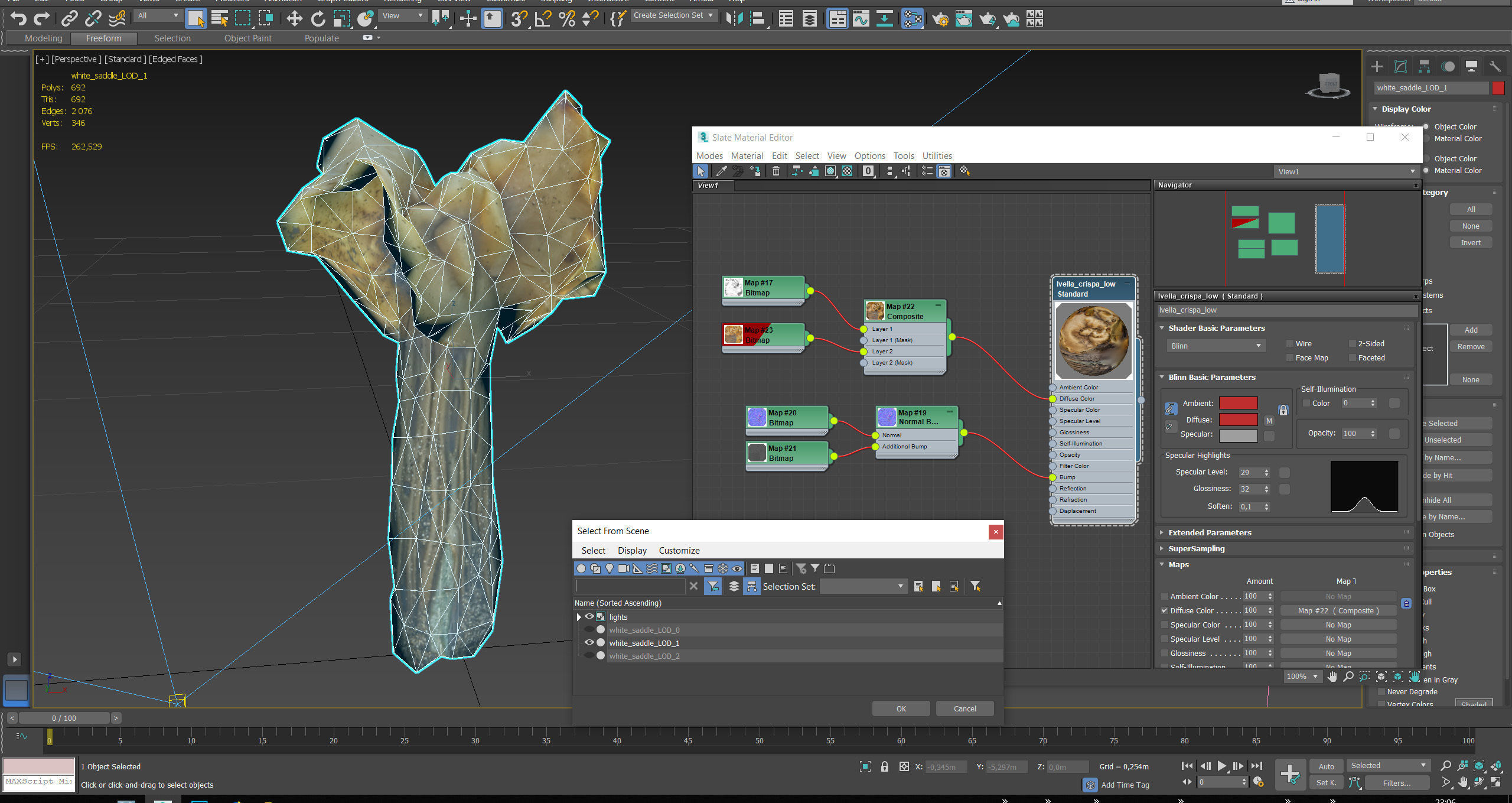Toggle visibility eye of lights group
Screen dimensions: 1512x803
589,616
